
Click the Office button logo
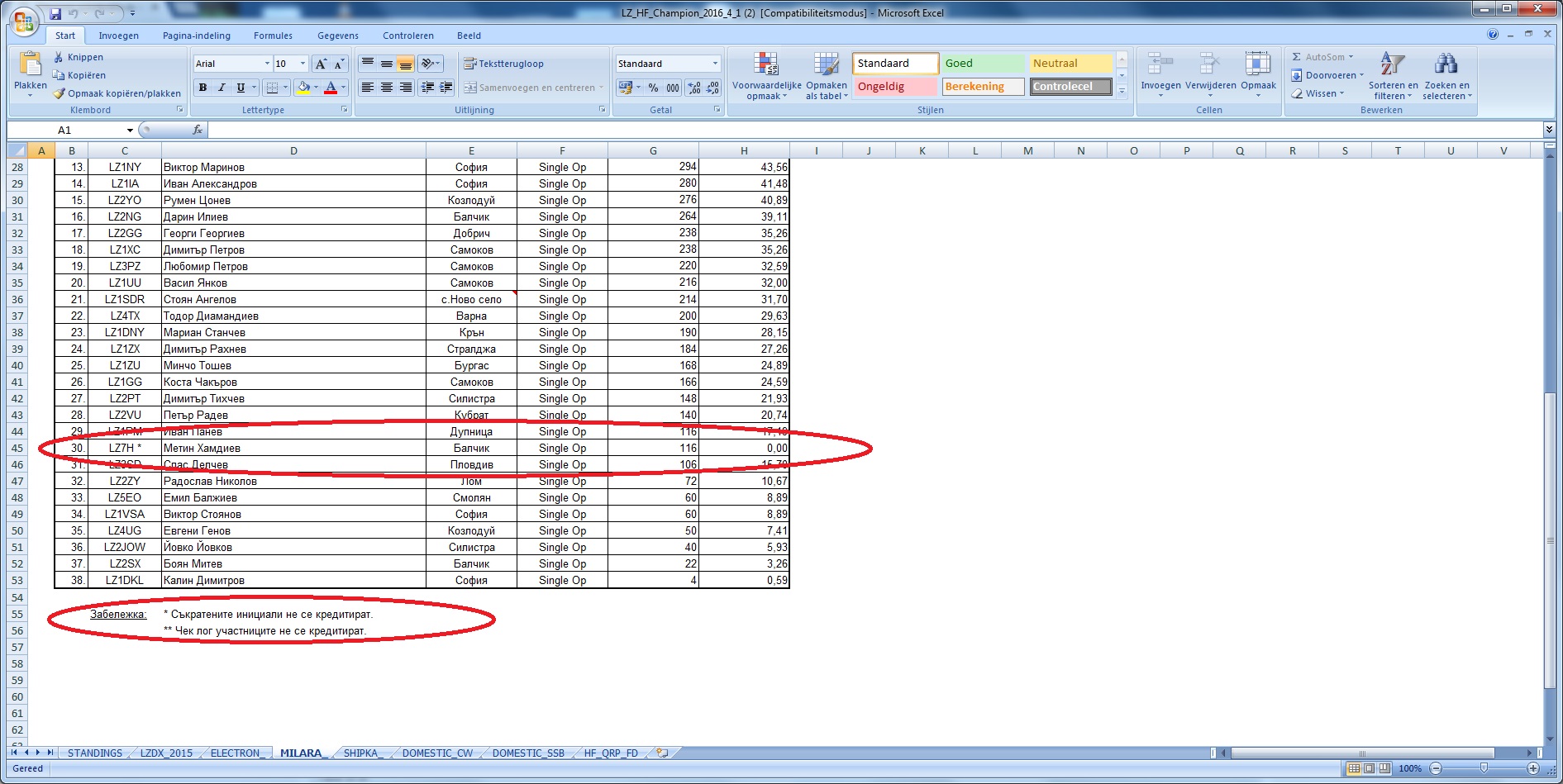(x=24, y=22)
